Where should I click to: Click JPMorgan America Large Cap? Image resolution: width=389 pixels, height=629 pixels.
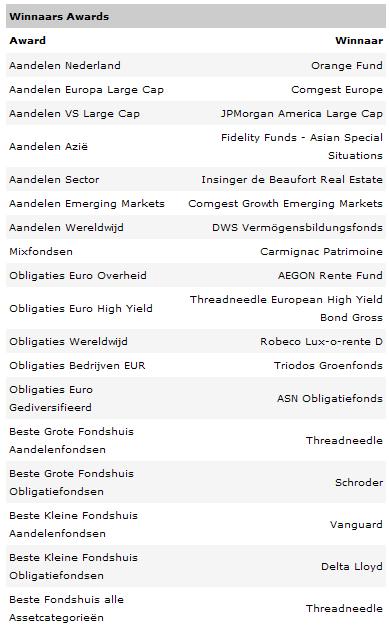[x=302, y=114]
